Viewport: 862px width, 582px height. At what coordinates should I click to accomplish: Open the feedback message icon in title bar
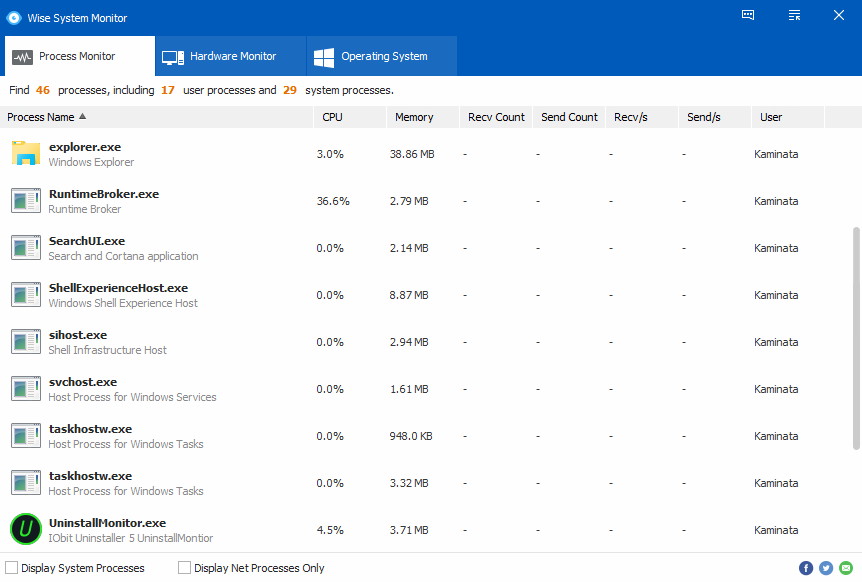click(748, 15)
